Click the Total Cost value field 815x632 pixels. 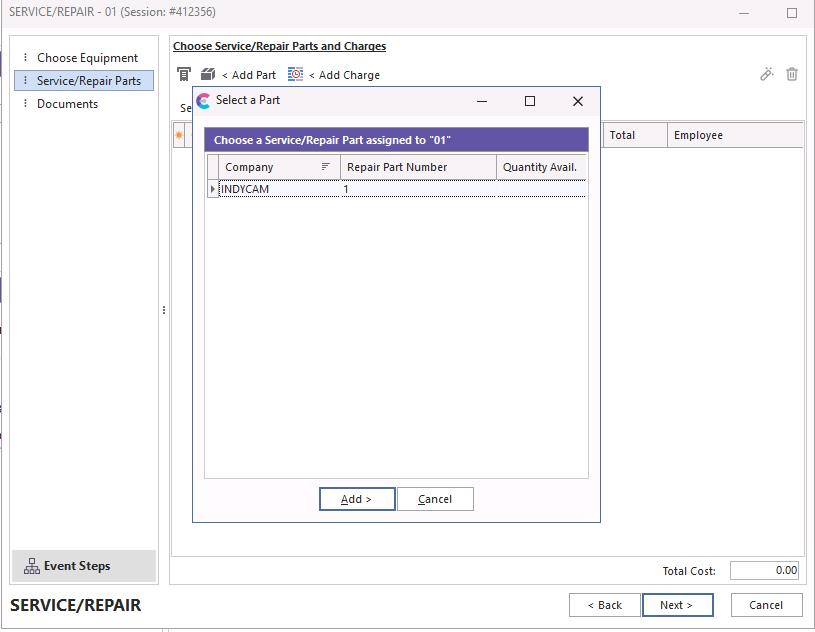(x=765, y=571)
